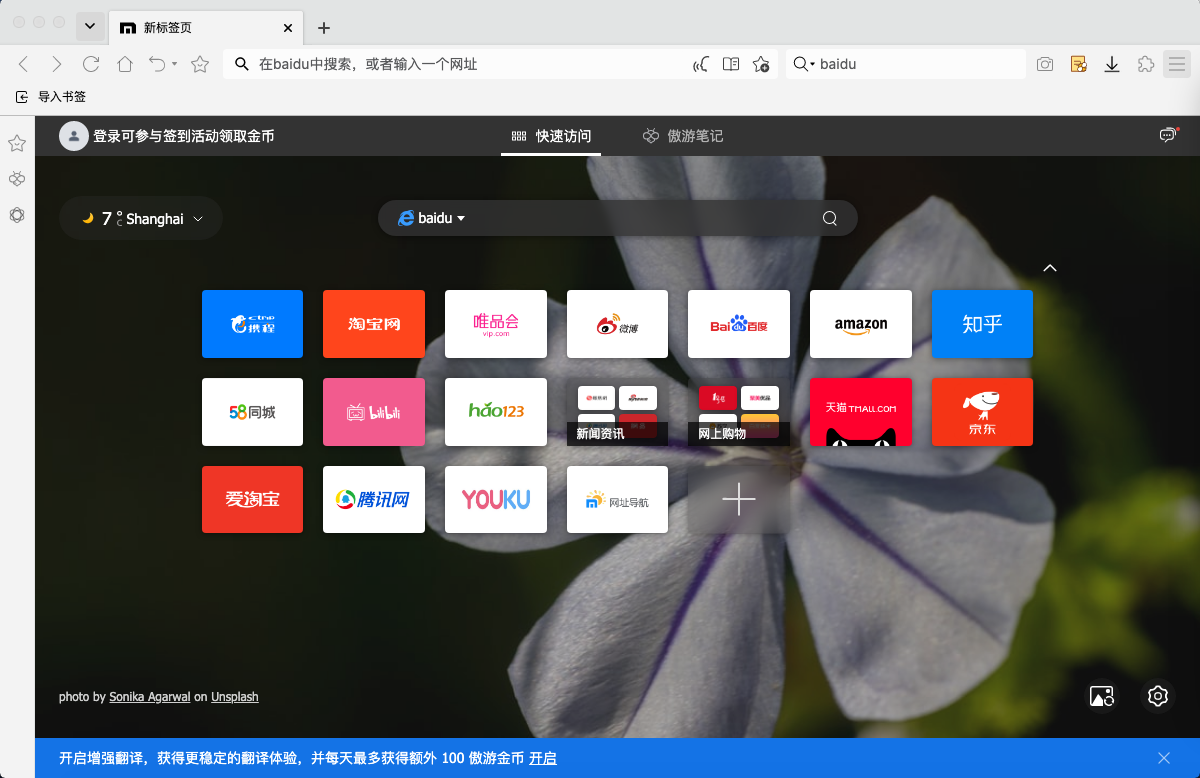Enable enhanced translation via the 开启 link
This screenshot has height=778, width=1200.
(543, 757)
